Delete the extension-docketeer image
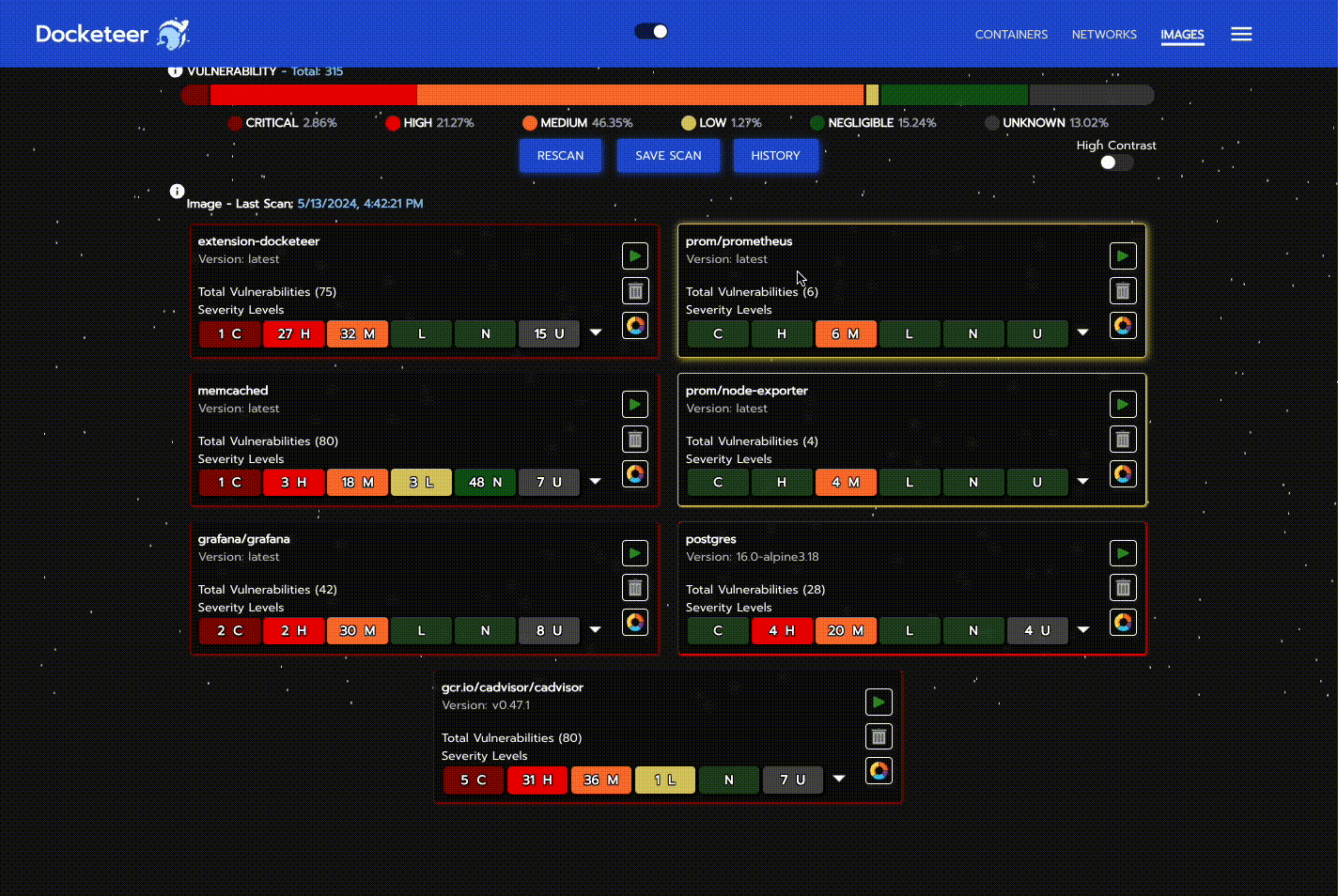Viewport: 1338px width, 896px height. [635, 290]
